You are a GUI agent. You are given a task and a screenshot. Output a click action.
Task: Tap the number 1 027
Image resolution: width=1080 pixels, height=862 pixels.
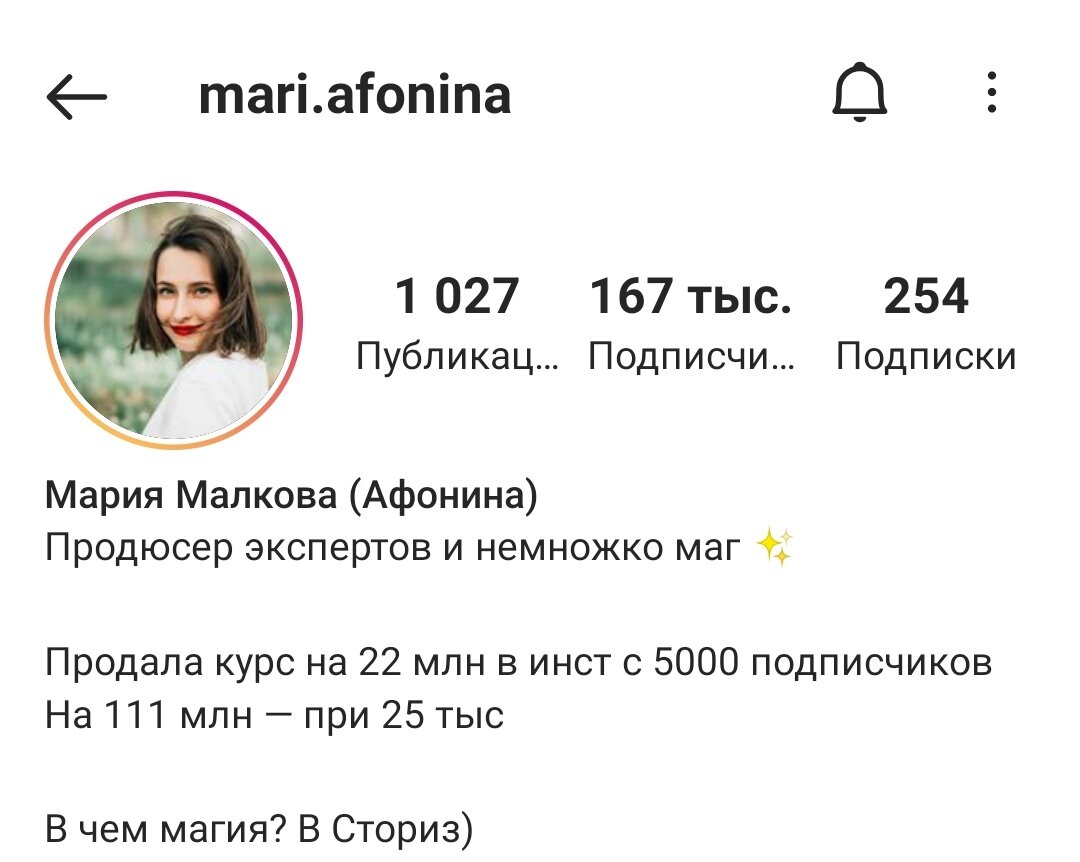[x=457, y=296]
